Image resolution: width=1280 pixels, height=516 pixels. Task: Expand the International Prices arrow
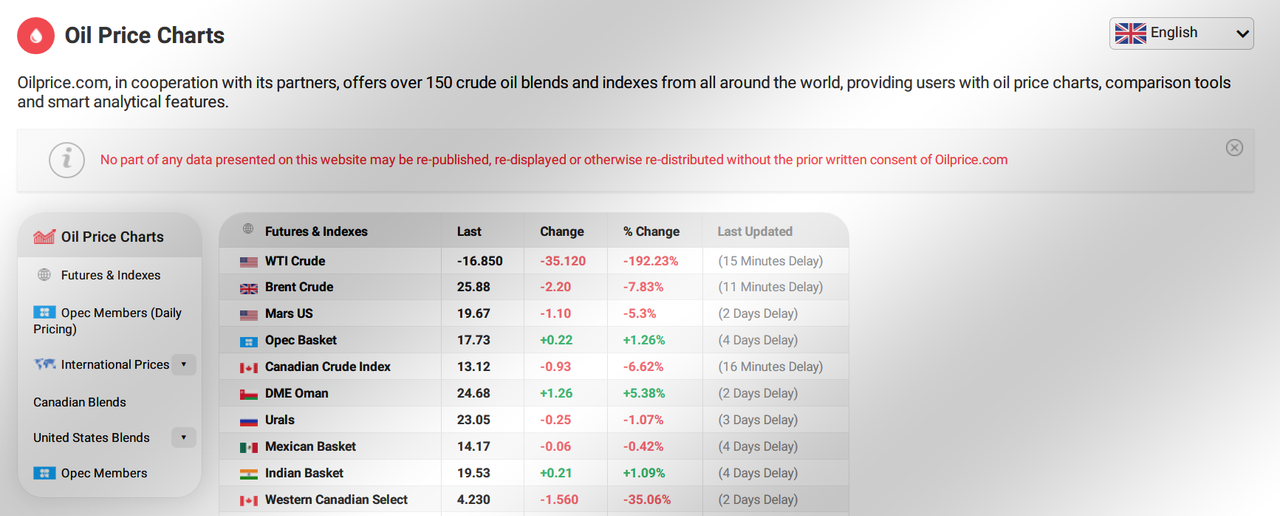183,365
